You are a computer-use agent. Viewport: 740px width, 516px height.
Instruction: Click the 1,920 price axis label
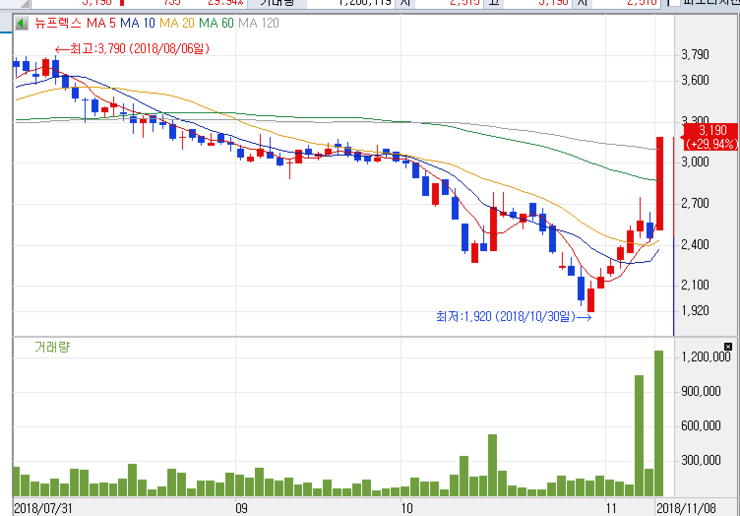point(695,310)
